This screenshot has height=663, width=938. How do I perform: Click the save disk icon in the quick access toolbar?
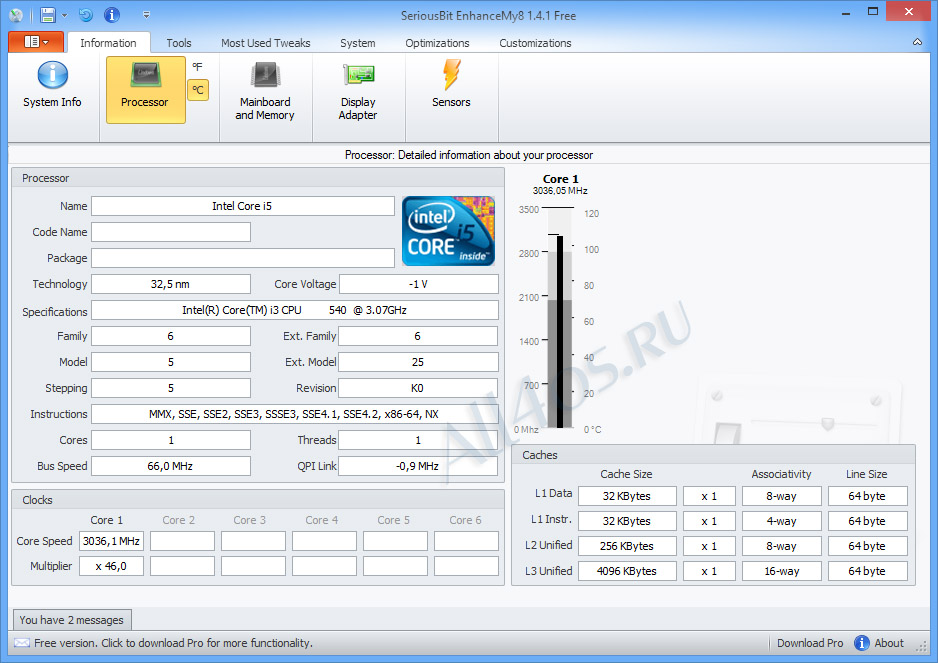click(48, 15)
